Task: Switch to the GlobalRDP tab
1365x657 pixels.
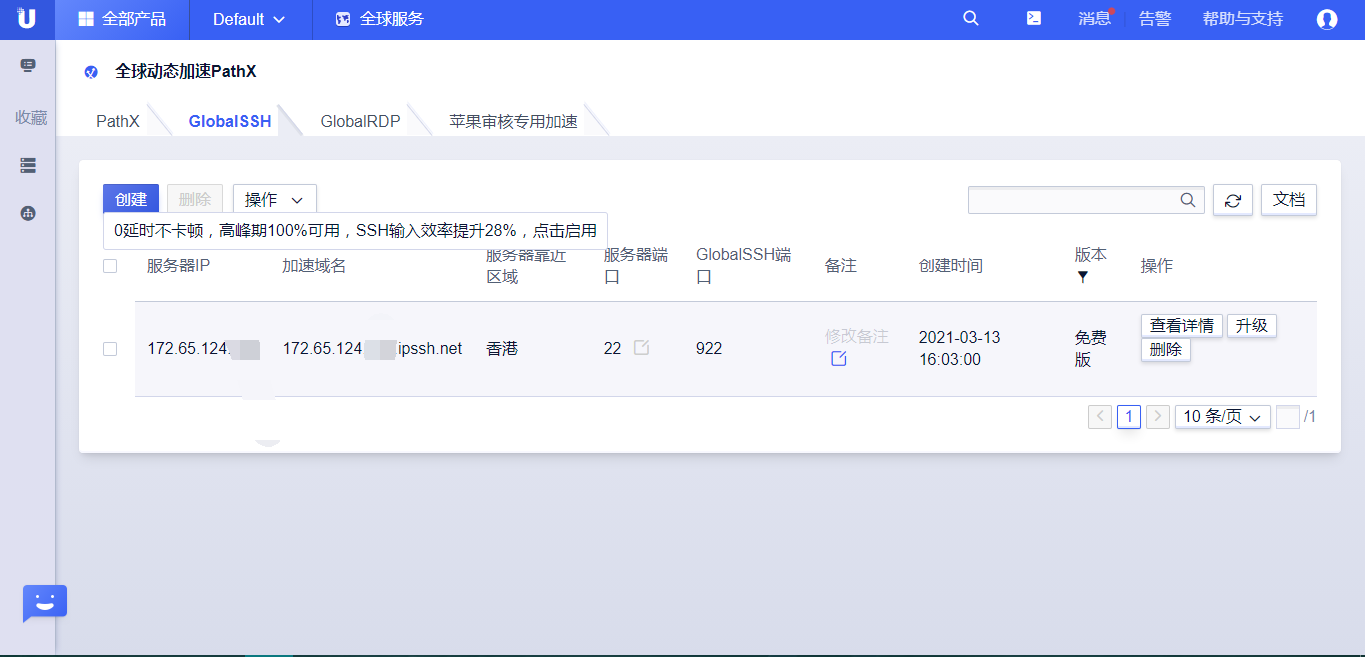Action: point(360,121)
